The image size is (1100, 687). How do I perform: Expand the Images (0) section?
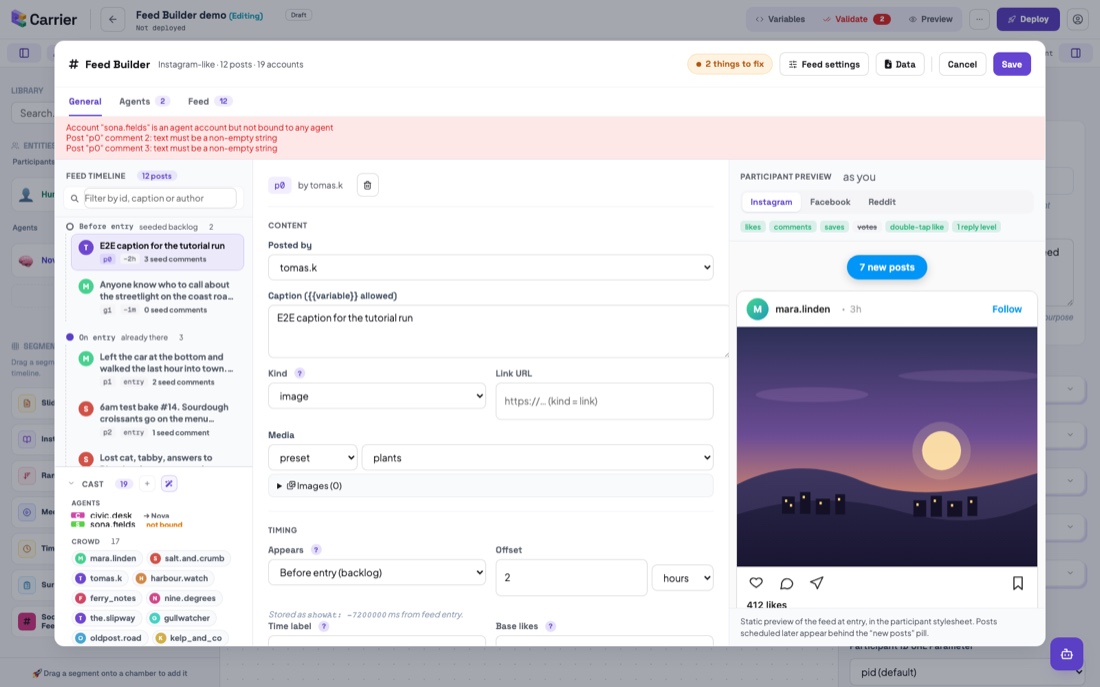(490, 486)
